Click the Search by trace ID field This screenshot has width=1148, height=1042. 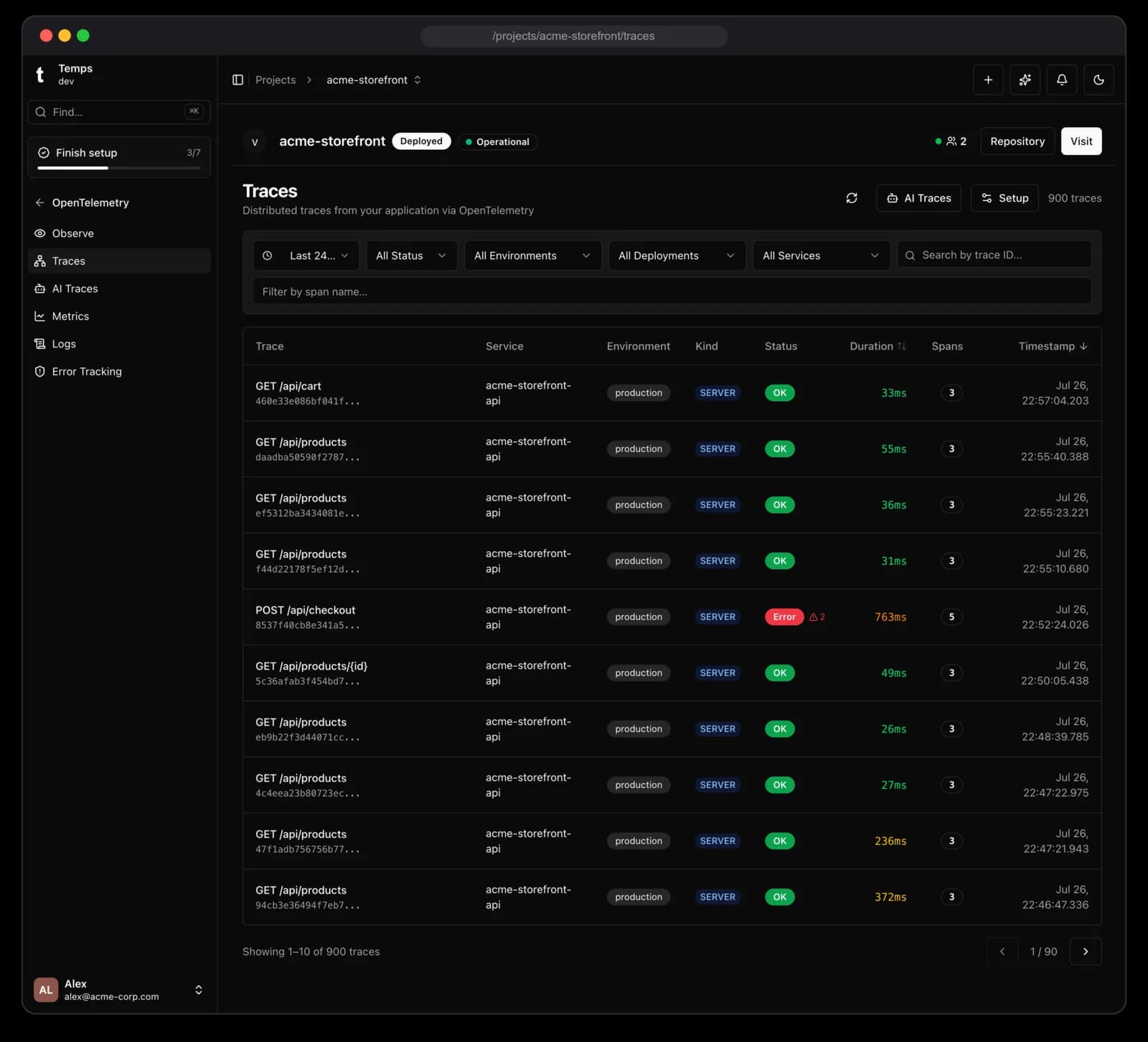point(994,255)
